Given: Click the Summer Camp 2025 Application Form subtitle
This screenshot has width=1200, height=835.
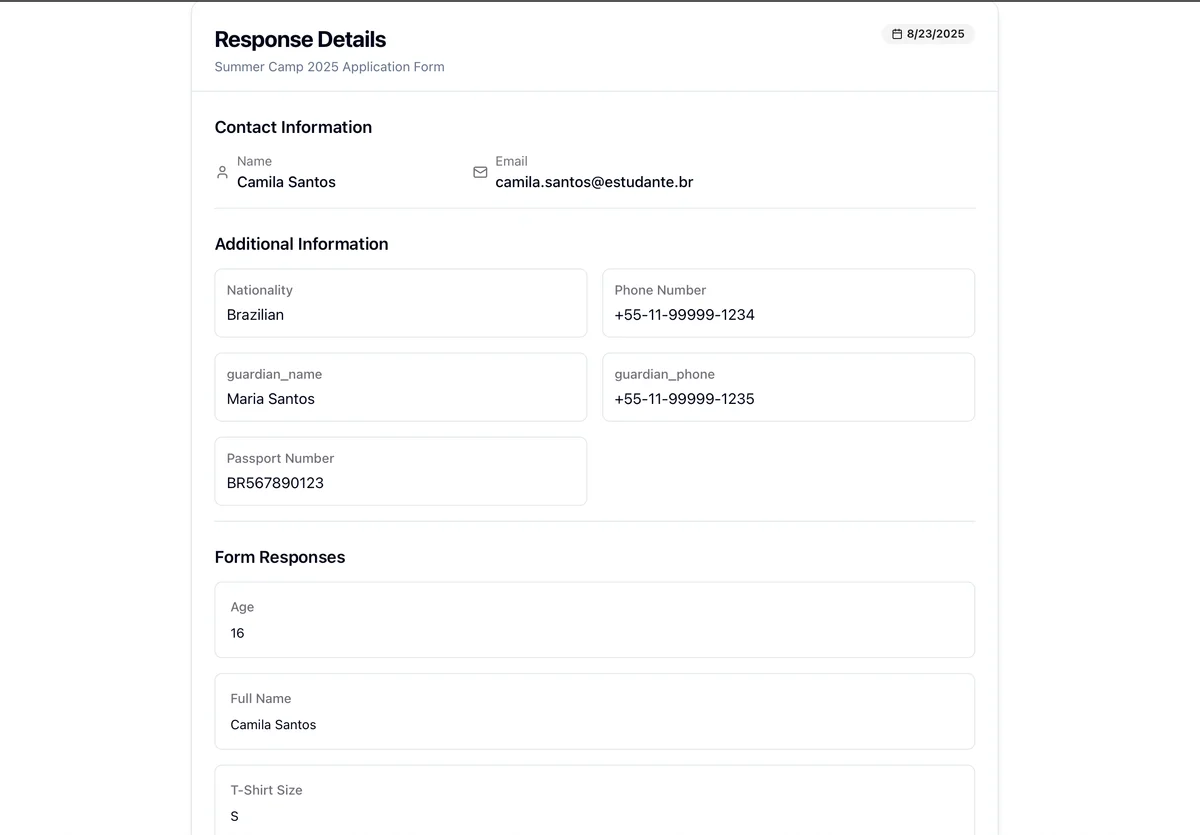Looking at the screenshot, I should click(x=329, y=67).
